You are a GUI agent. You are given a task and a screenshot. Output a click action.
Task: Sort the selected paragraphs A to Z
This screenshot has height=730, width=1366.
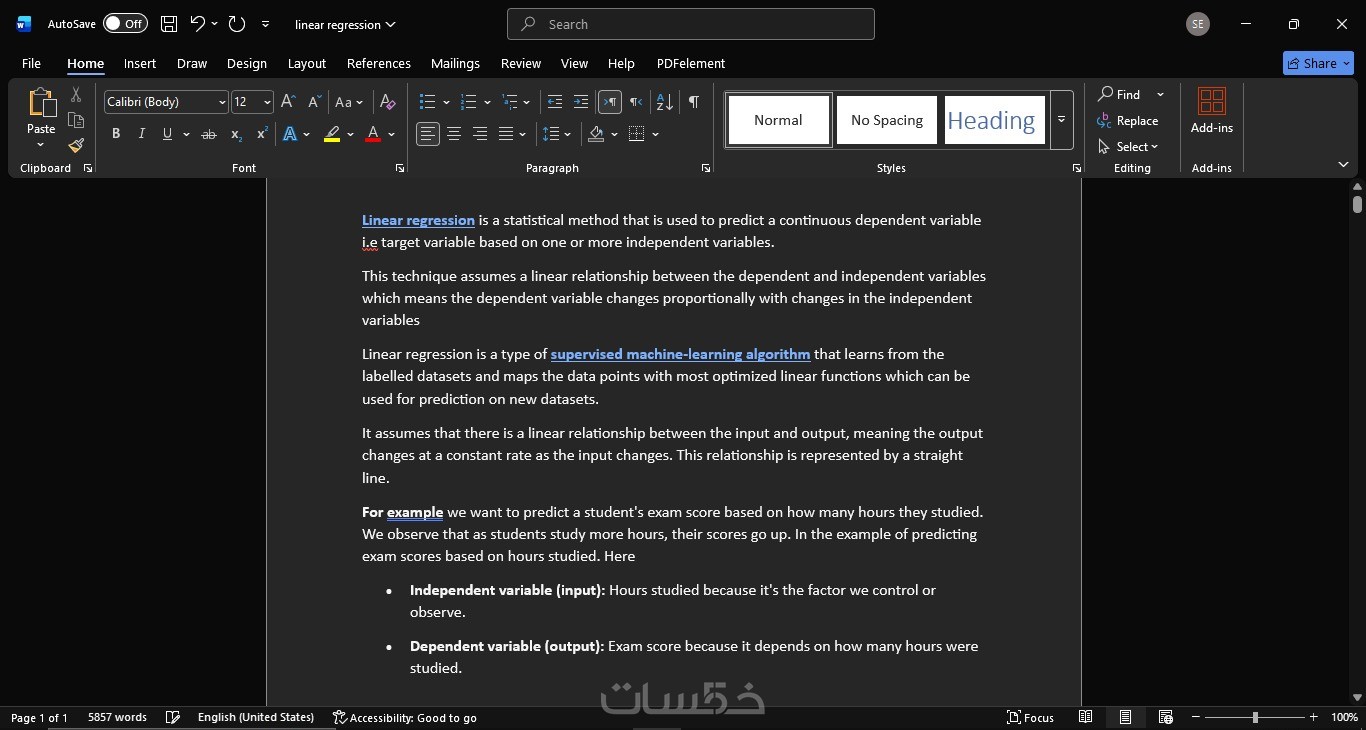664,102
